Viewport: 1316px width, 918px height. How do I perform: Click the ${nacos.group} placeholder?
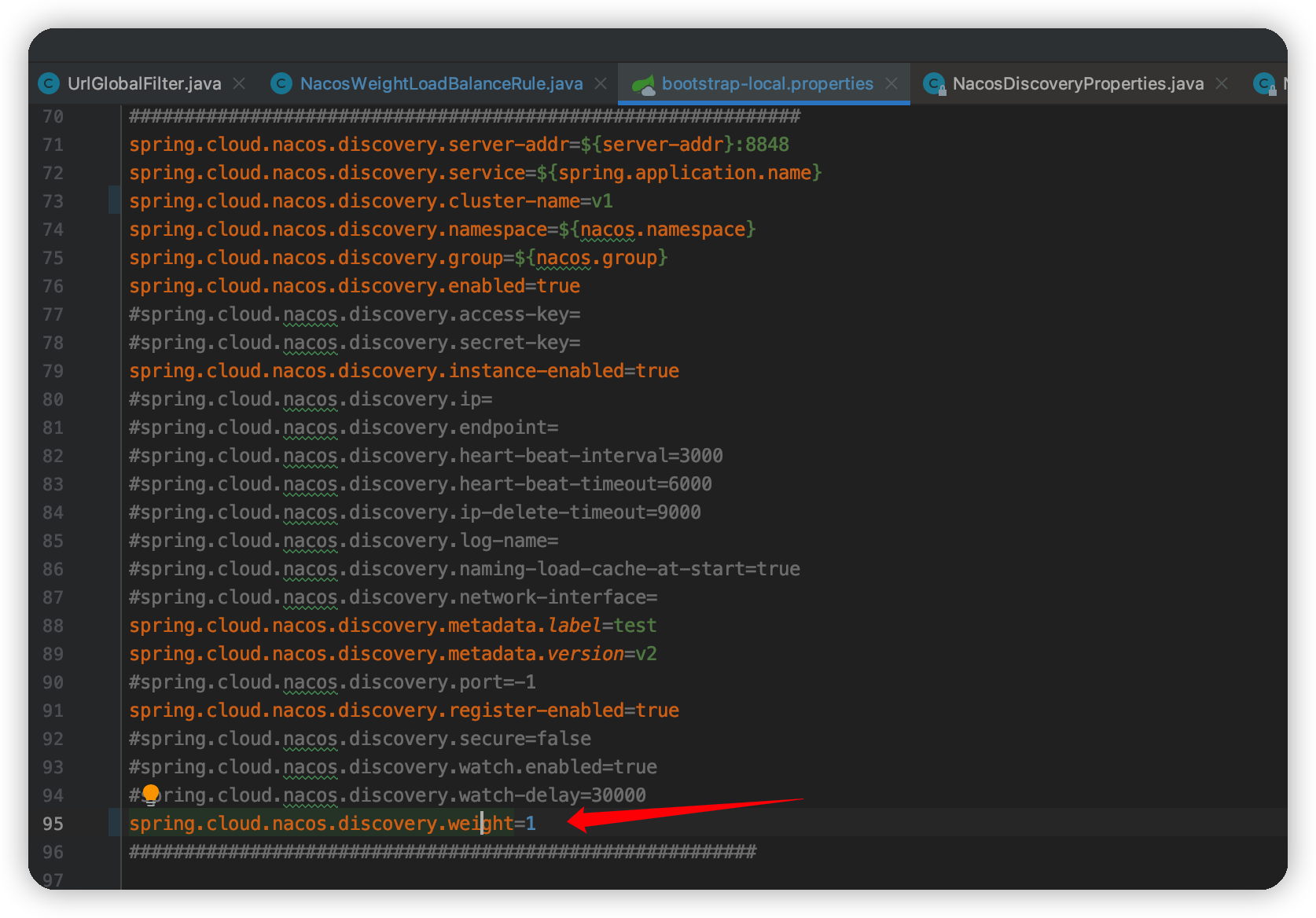pyautogui.click(x=591, y=257)
